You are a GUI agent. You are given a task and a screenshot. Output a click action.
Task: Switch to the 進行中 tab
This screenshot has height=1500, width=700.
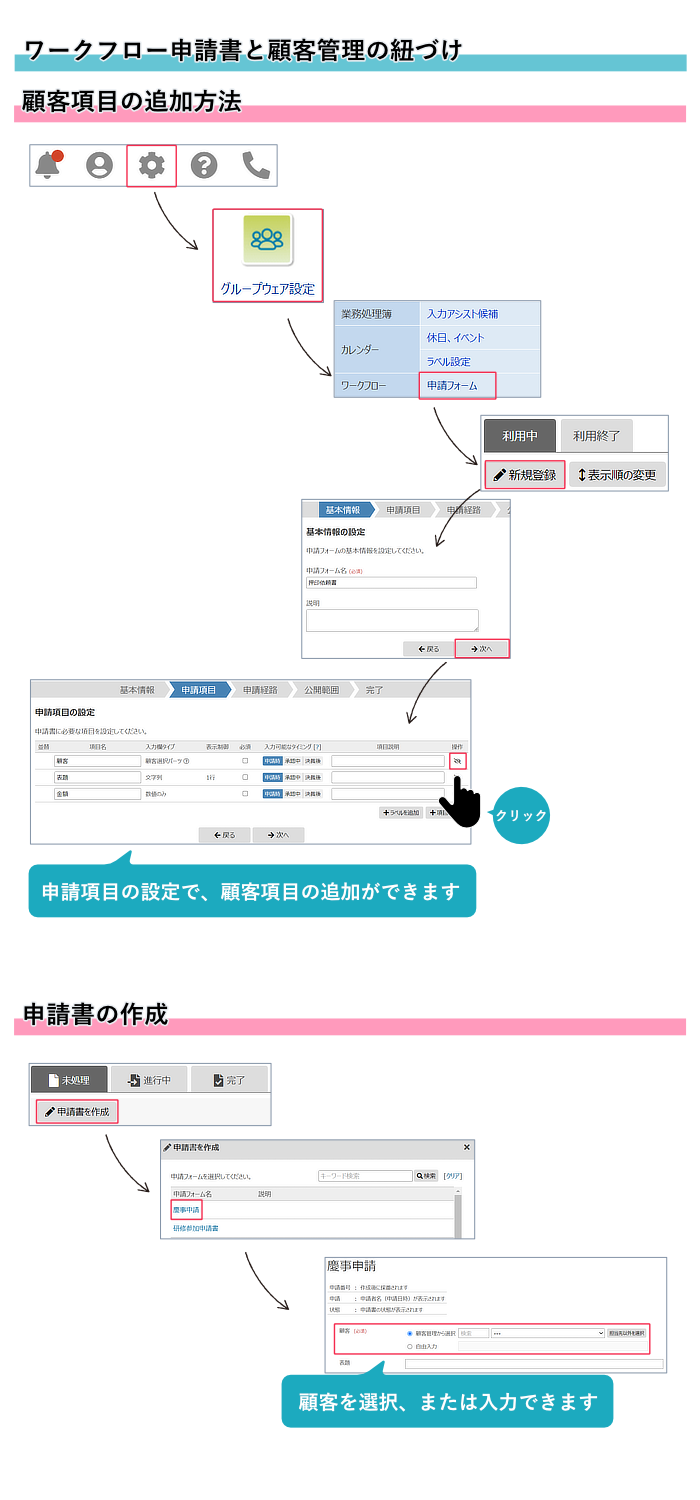click(149, 1080)
